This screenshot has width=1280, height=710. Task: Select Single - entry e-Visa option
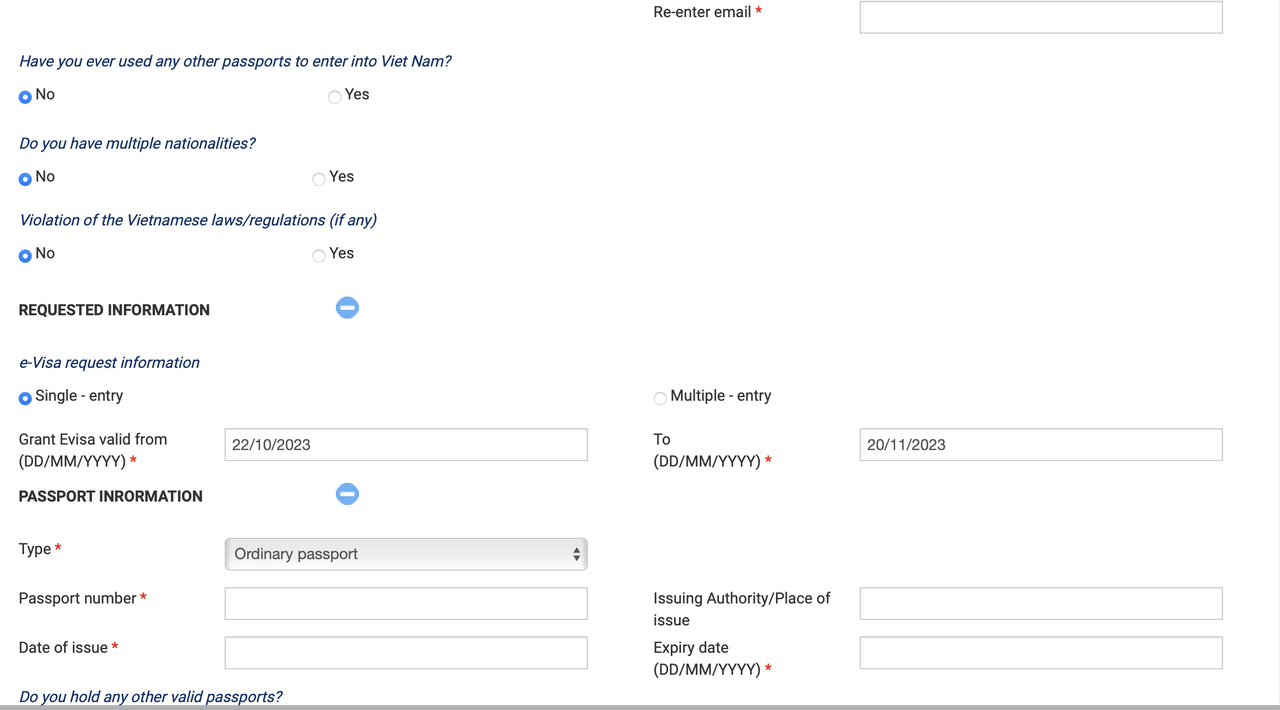point(25,398)
